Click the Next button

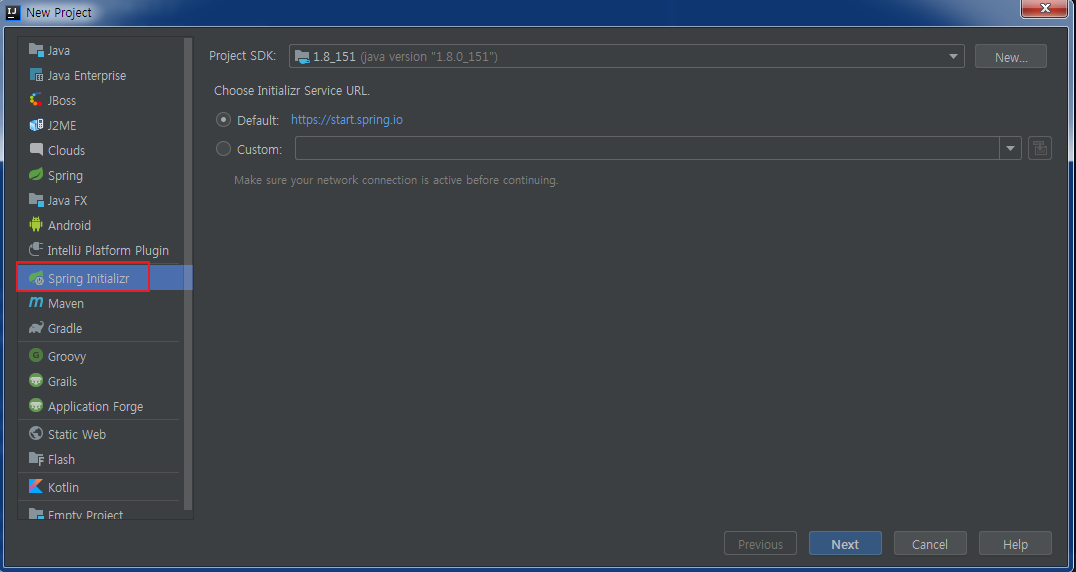pyautogui.click(x=845, y=544)
